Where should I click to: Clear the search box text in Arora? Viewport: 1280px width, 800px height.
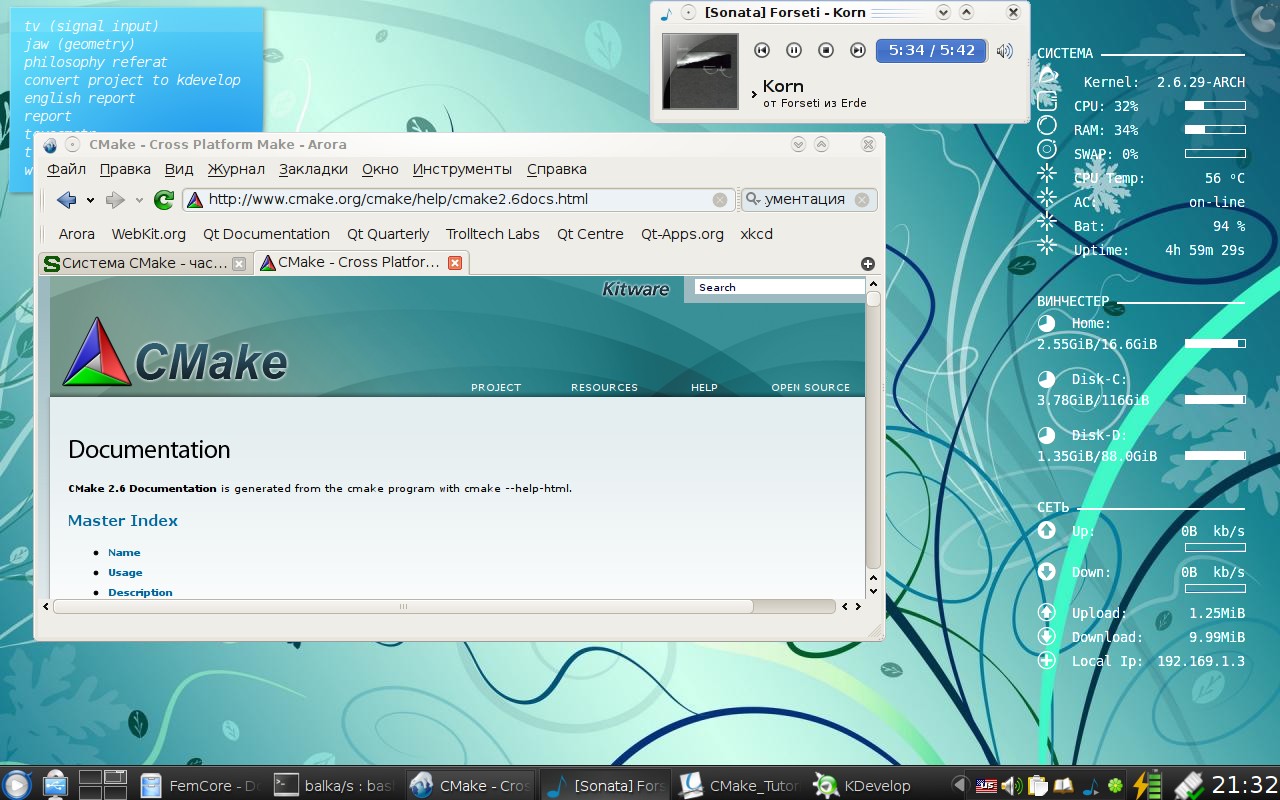tap(862, 200)
